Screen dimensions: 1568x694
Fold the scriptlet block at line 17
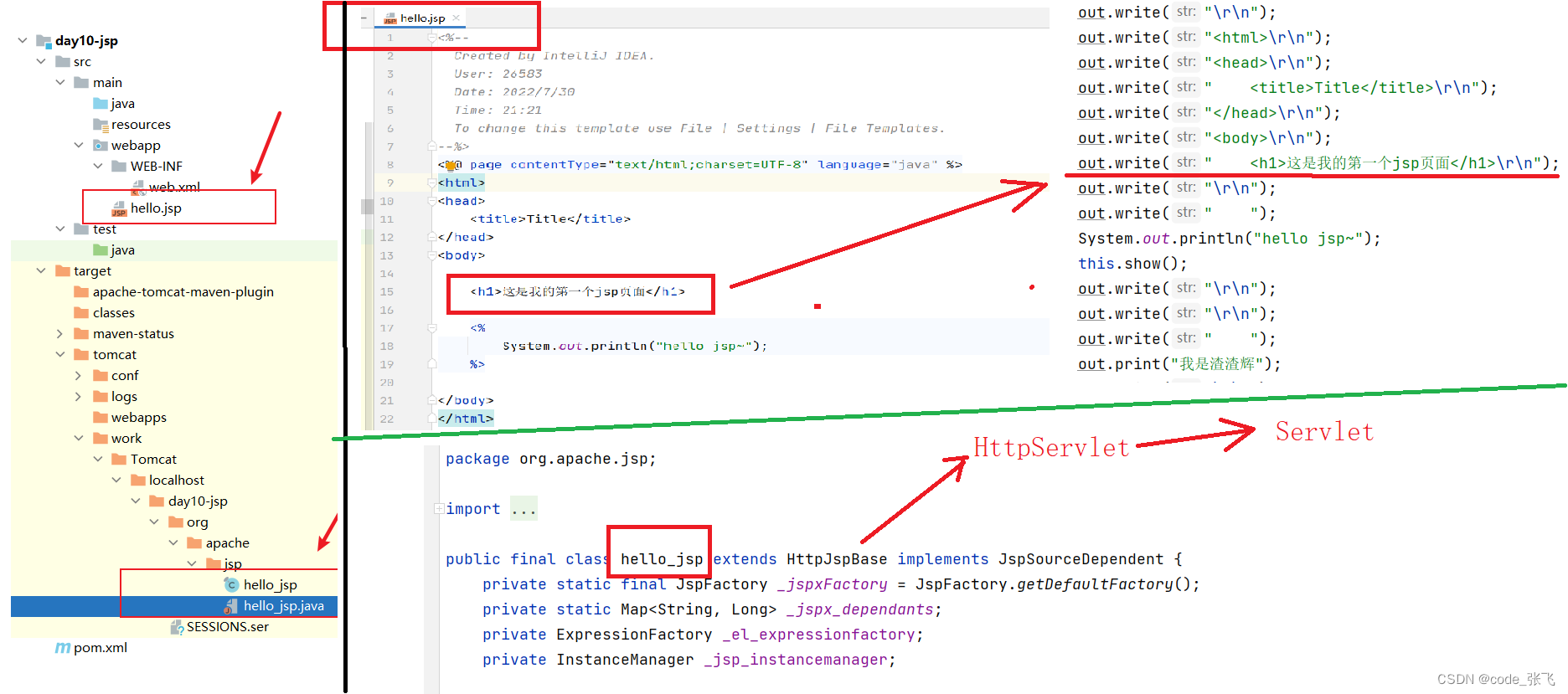coord(432,328)
